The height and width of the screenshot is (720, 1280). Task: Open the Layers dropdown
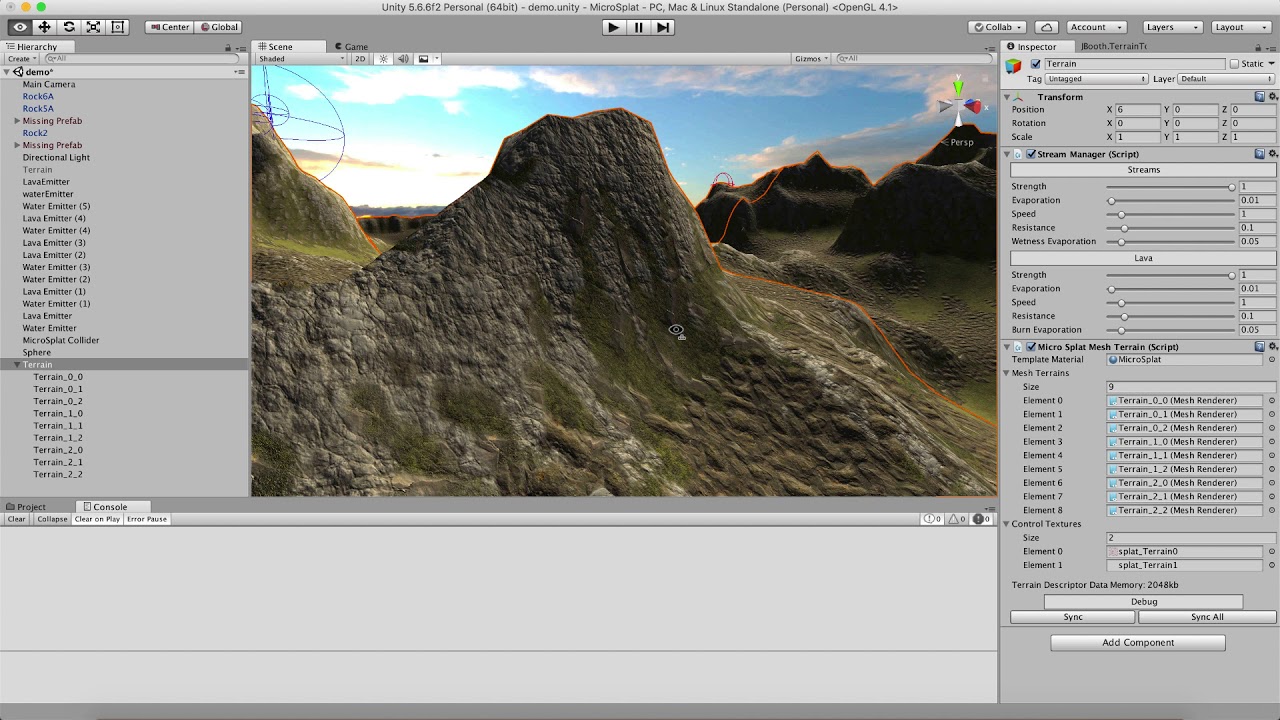click(x=1166, y=27)
